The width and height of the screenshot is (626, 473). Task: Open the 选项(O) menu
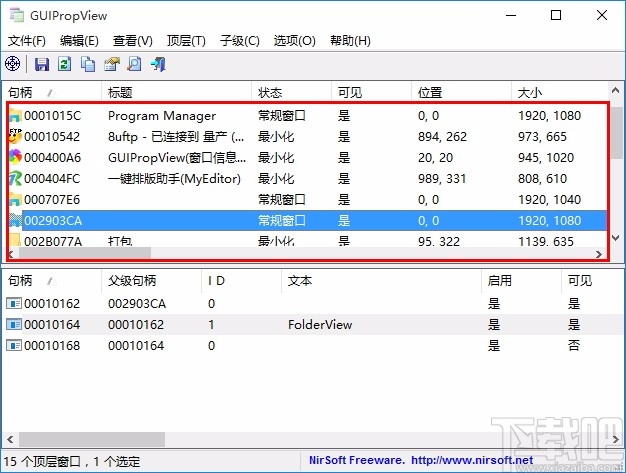point(294,41)
